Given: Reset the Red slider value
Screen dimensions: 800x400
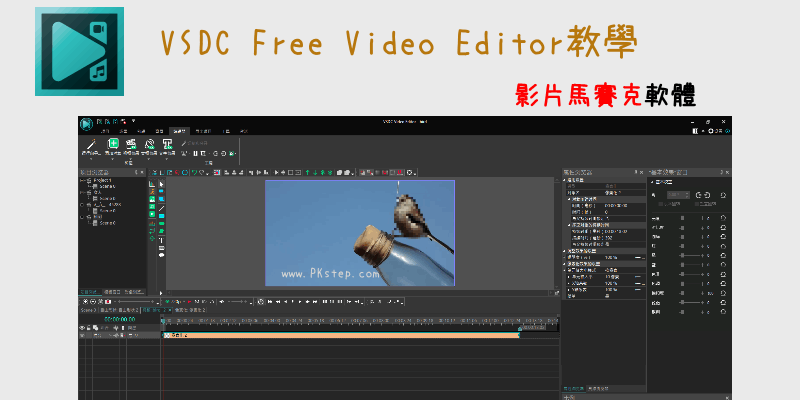Looking at the screenshot, I should click(723, 246).
